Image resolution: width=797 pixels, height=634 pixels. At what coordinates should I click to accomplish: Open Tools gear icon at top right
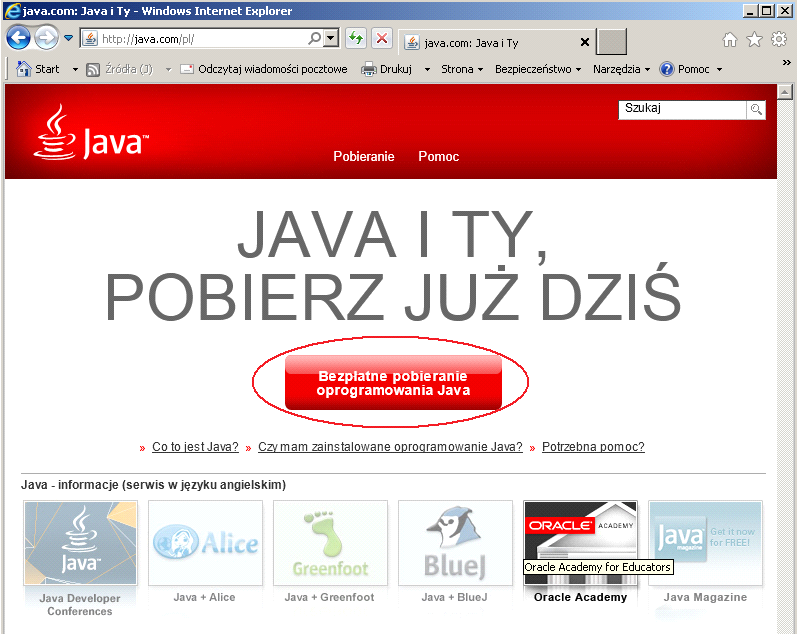coord(779,39)
